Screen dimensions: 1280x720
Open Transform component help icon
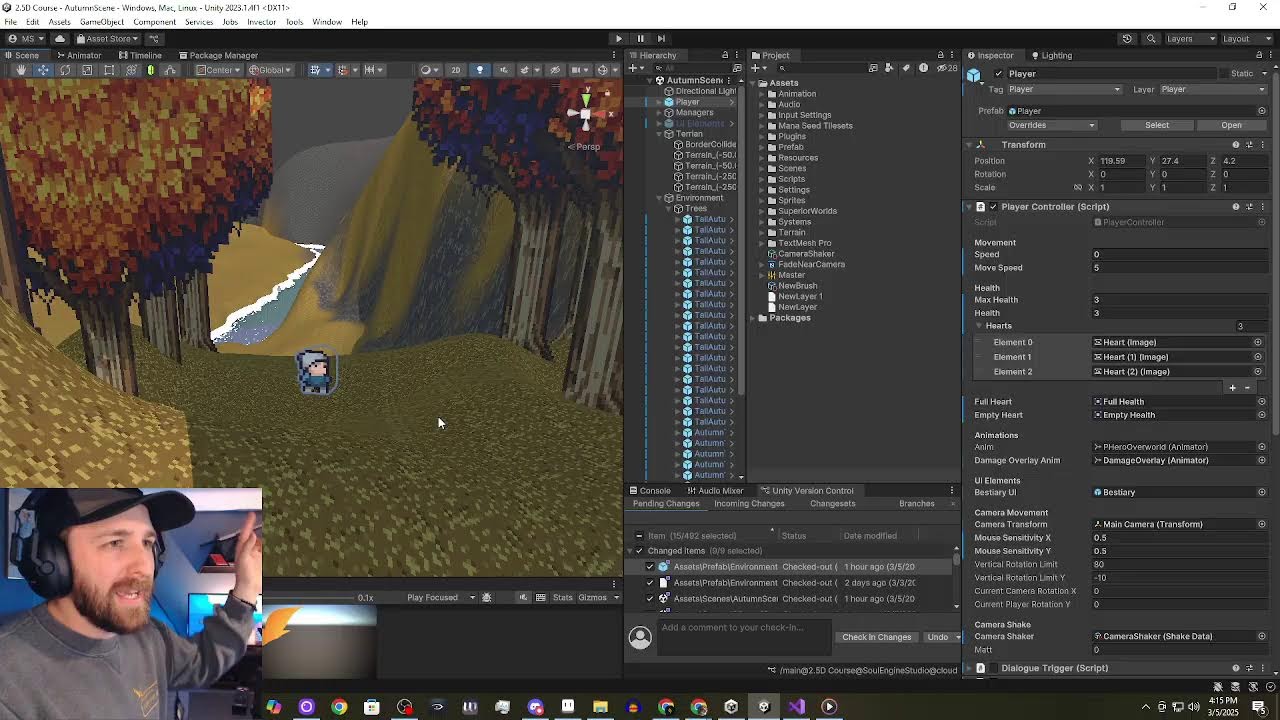click(x=1236, y=145)
